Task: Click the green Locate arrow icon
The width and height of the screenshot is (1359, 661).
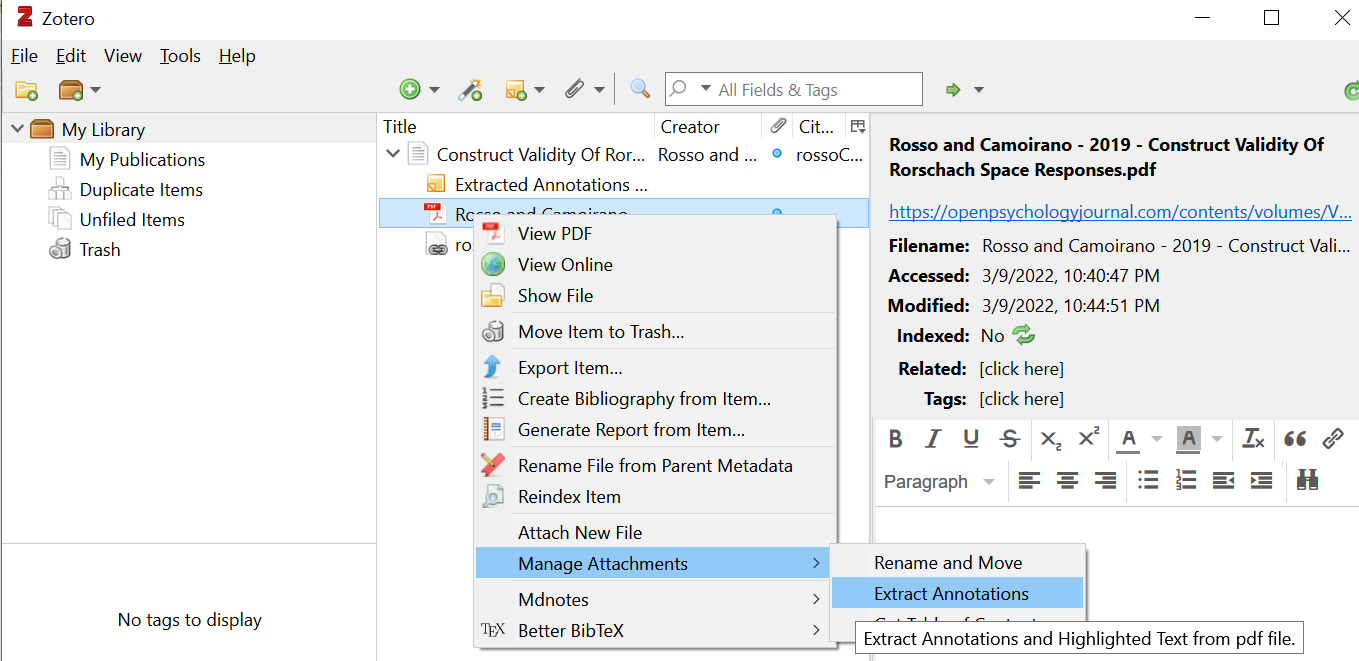Action: (953, 90)
